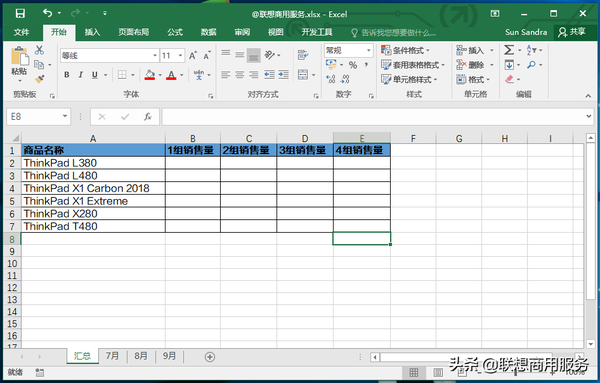Apply percent style
The image size is (600, 383).
pyautogui.click(x=353, y=65)
